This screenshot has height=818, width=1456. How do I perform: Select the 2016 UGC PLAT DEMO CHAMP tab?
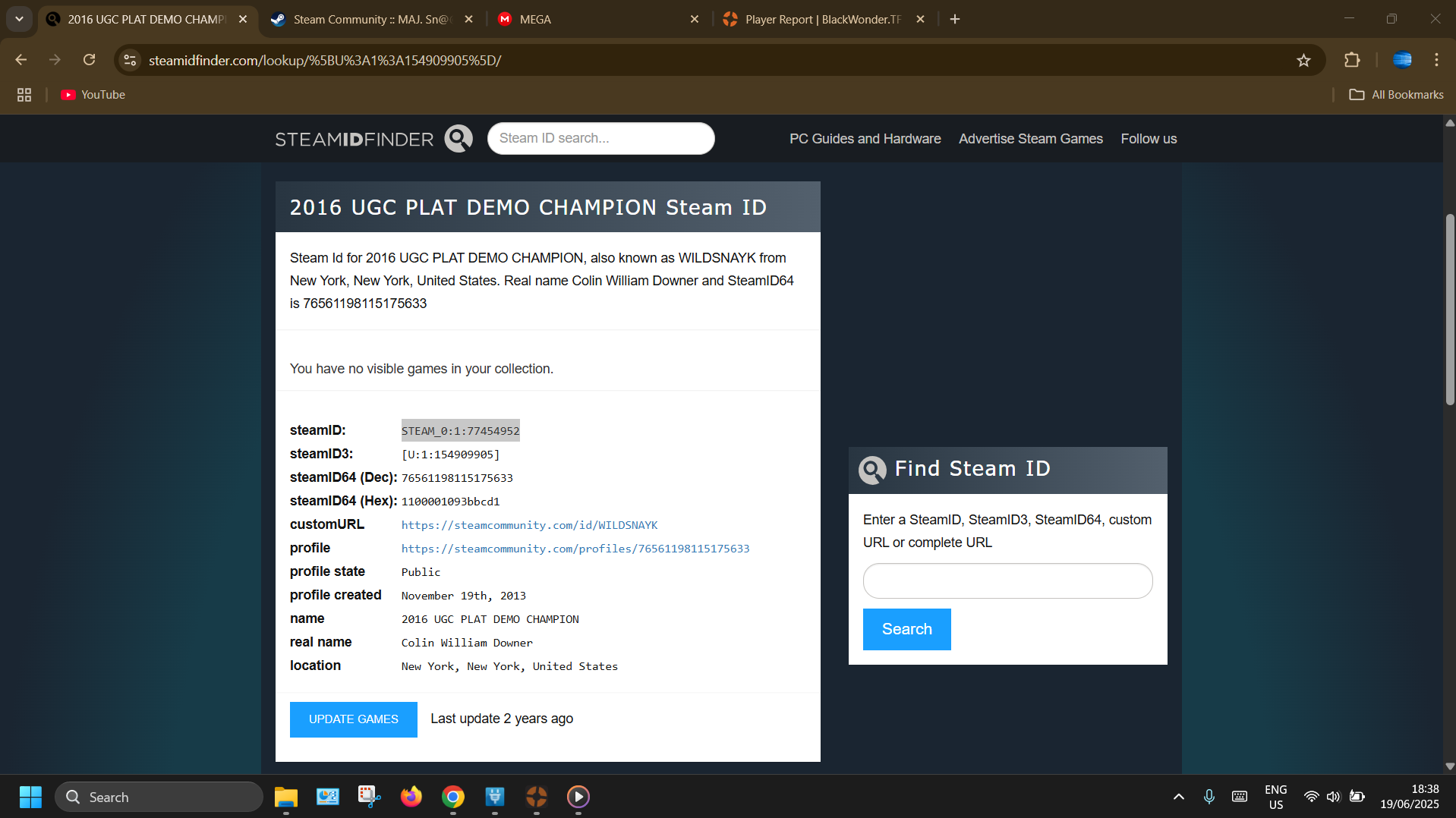pos(147,19)
